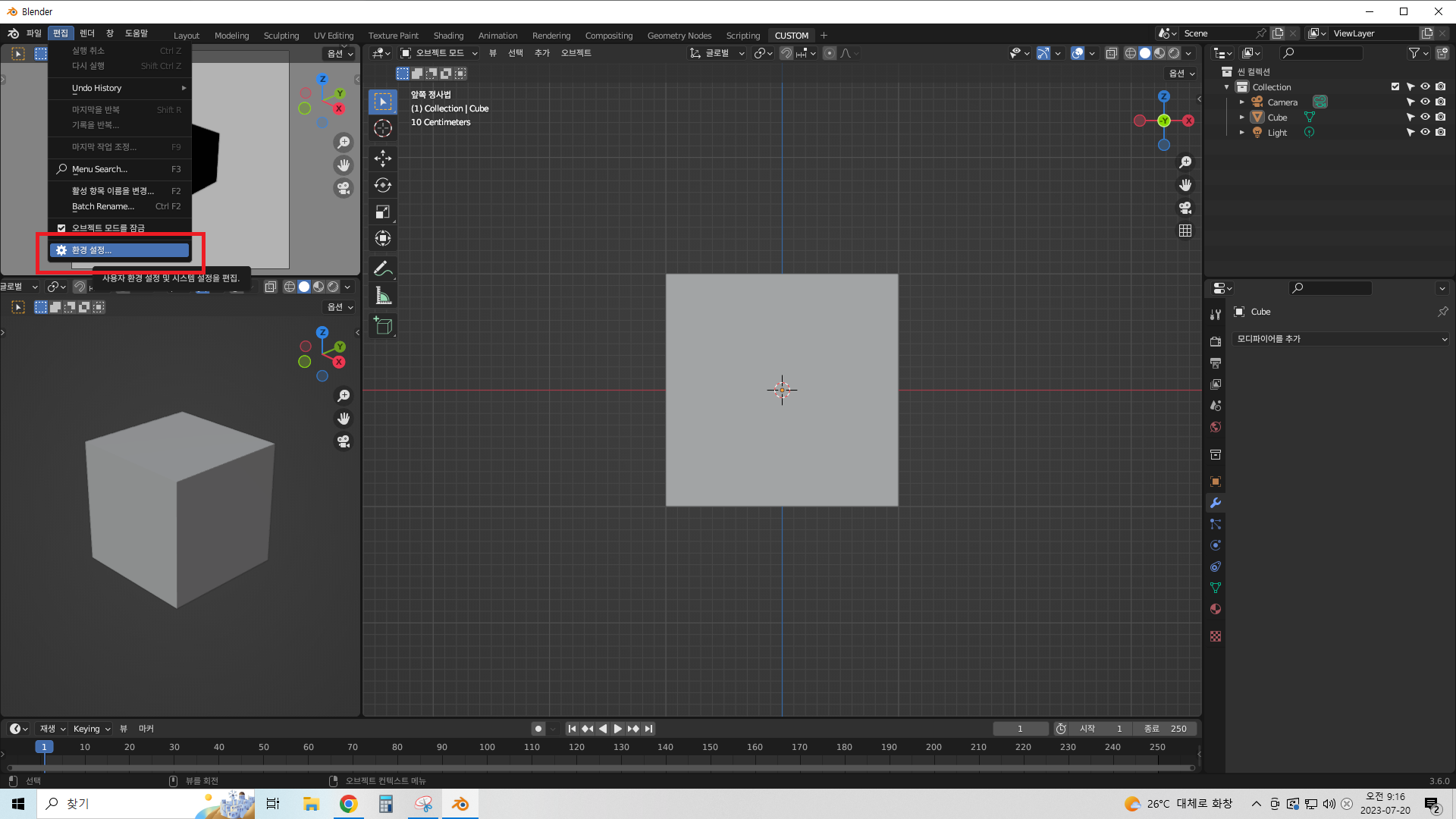Open the Object Mode dropdown
Screen dimensions: 1456x819
[439, 53]
